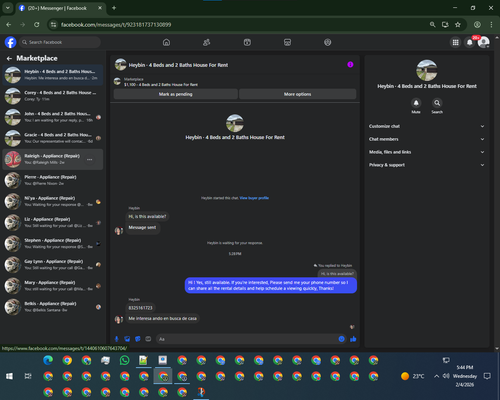Mute the conversation with the bell icon
500x400 pixels.
416,103
